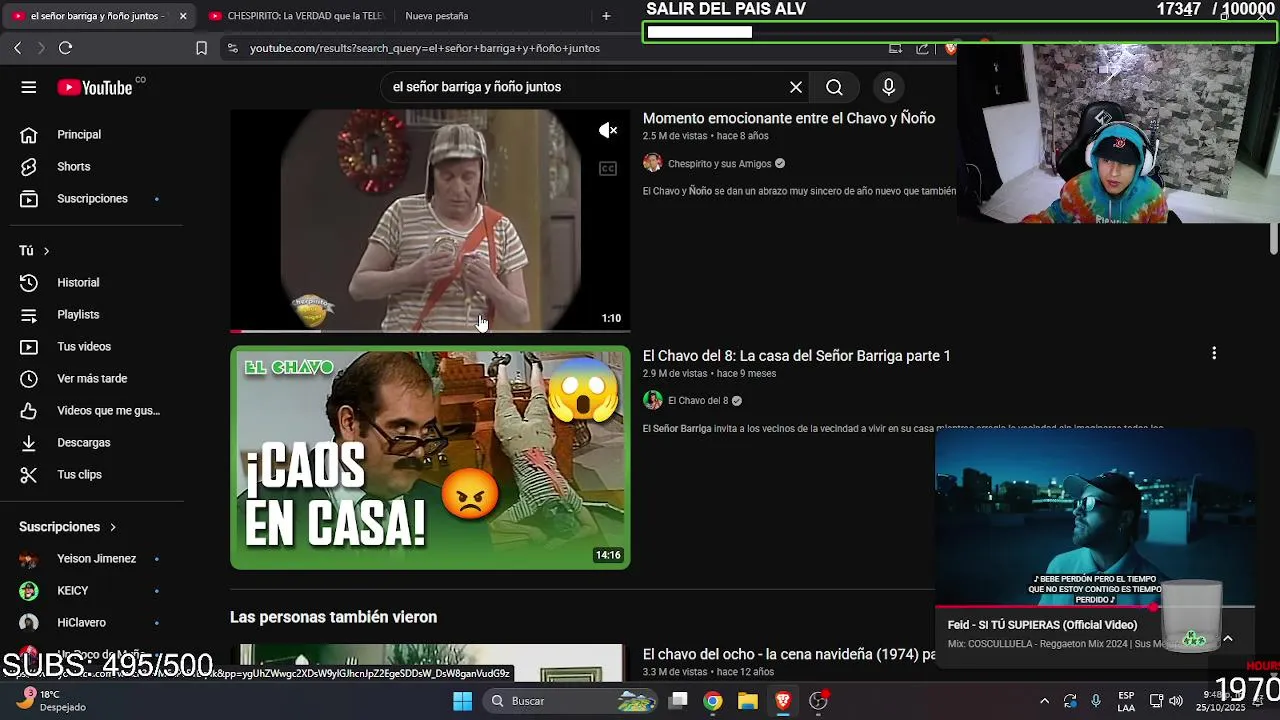Screen dimensions: 1280x720
Task: Click the Tus clips scissors icon
Action: tap(29, 474)
